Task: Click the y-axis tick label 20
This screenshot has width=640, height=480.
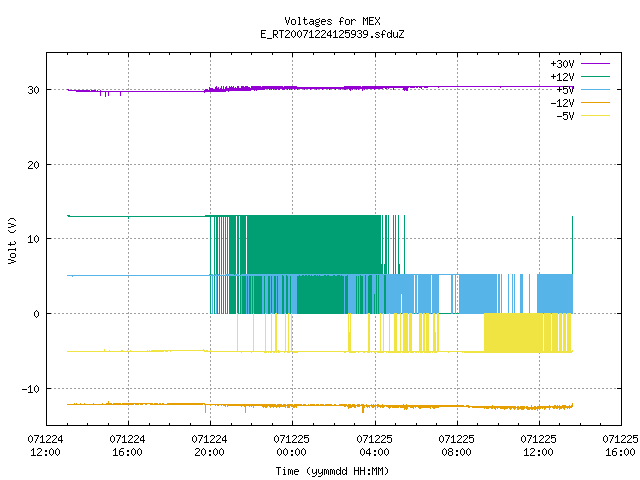Action: point(33,165)
